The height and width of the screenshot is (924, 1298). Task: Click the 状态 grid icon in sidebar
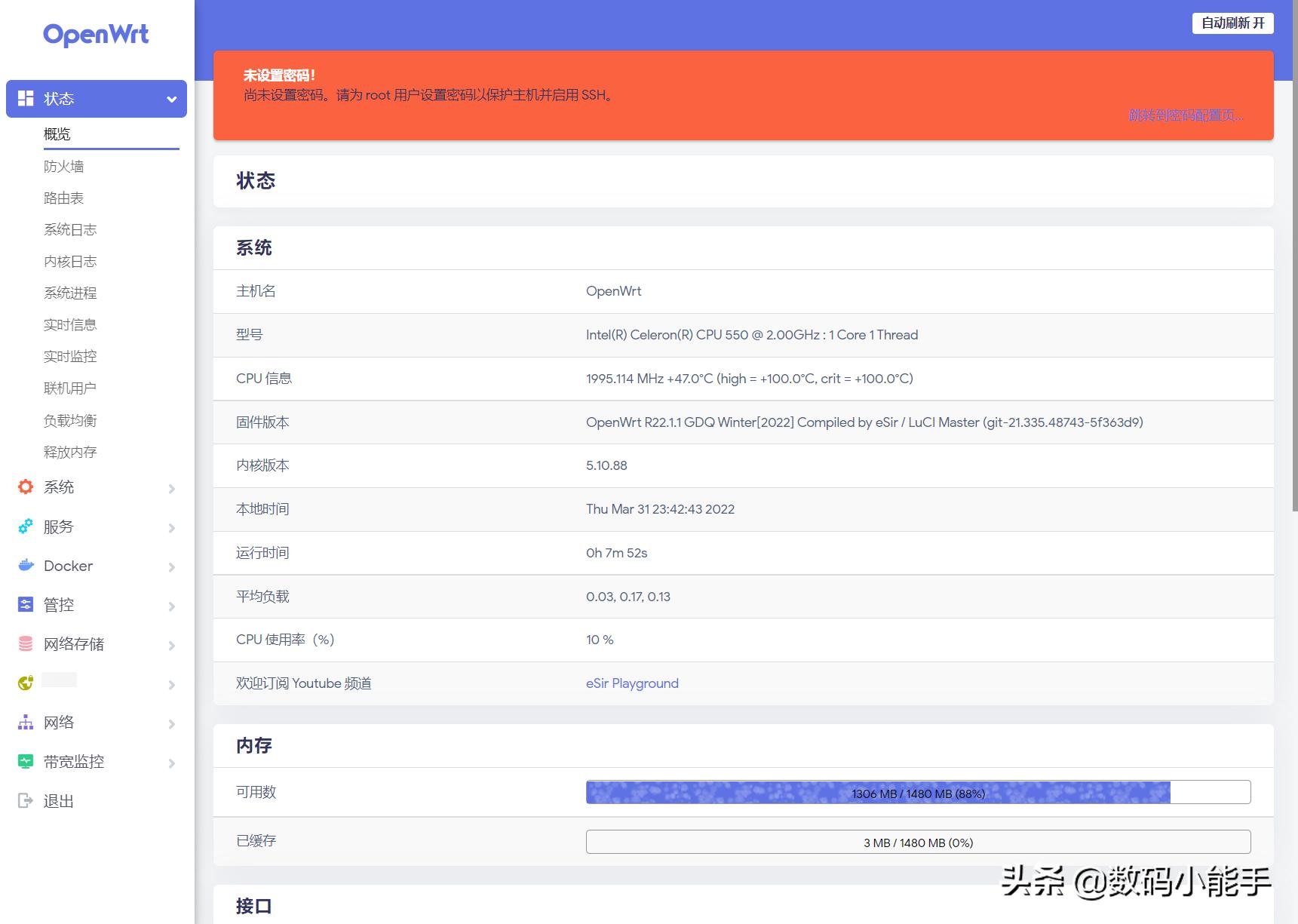[25, 98]
